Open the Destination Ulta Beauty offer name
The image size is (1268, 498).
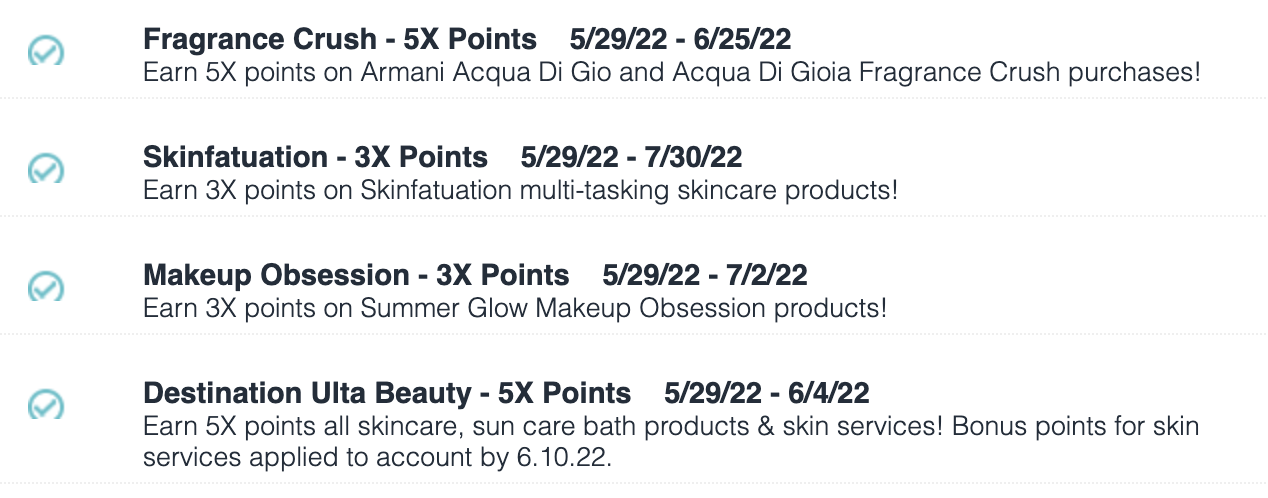307,392
